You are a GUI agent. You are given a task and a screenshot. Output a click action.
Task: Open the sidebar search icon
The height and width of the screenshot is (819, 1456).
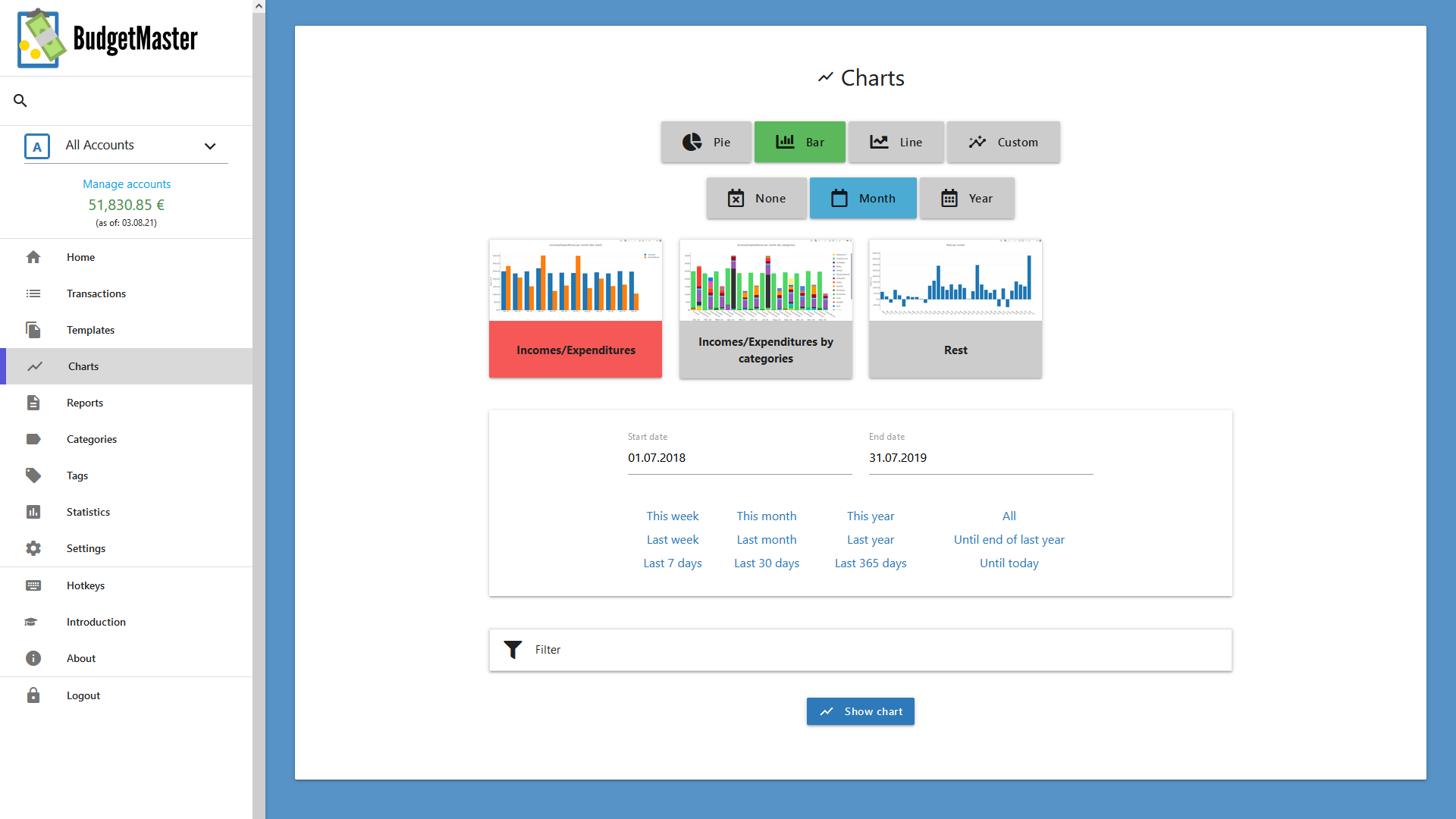(x=20, y=100)
